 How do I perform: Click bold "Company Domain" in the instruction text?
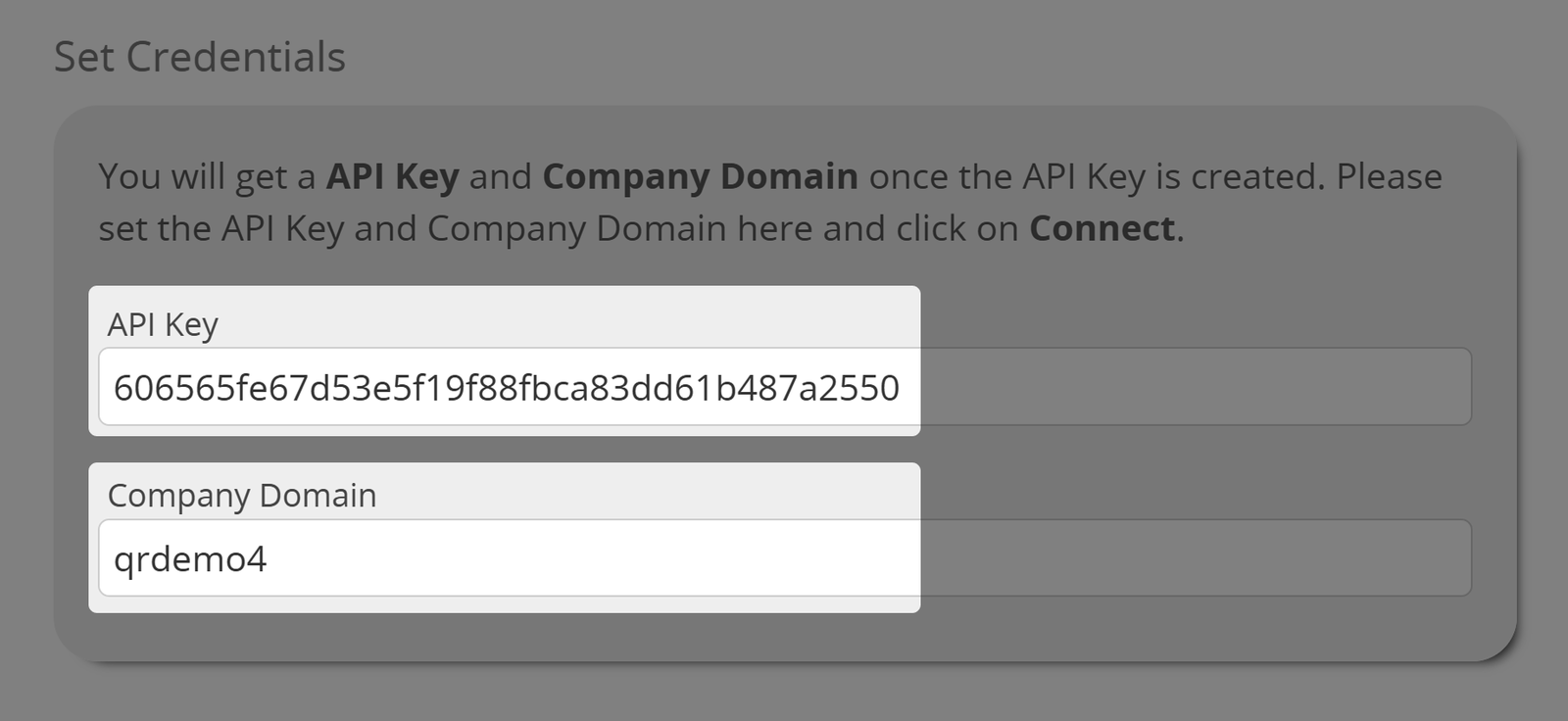coord(700,176)
